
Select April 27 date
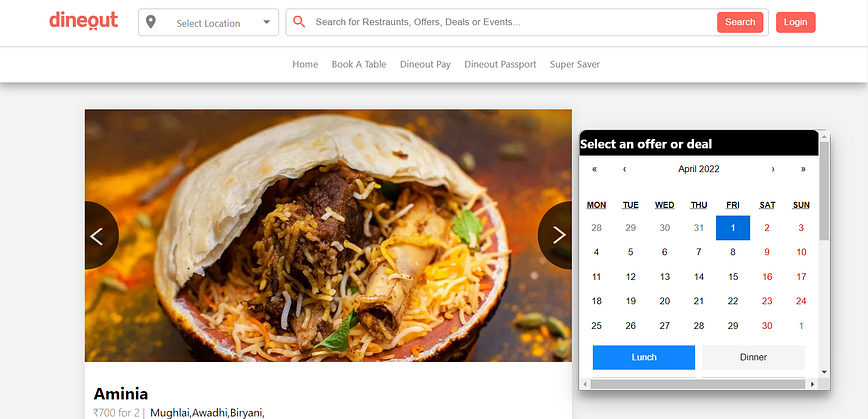point(665,326)
